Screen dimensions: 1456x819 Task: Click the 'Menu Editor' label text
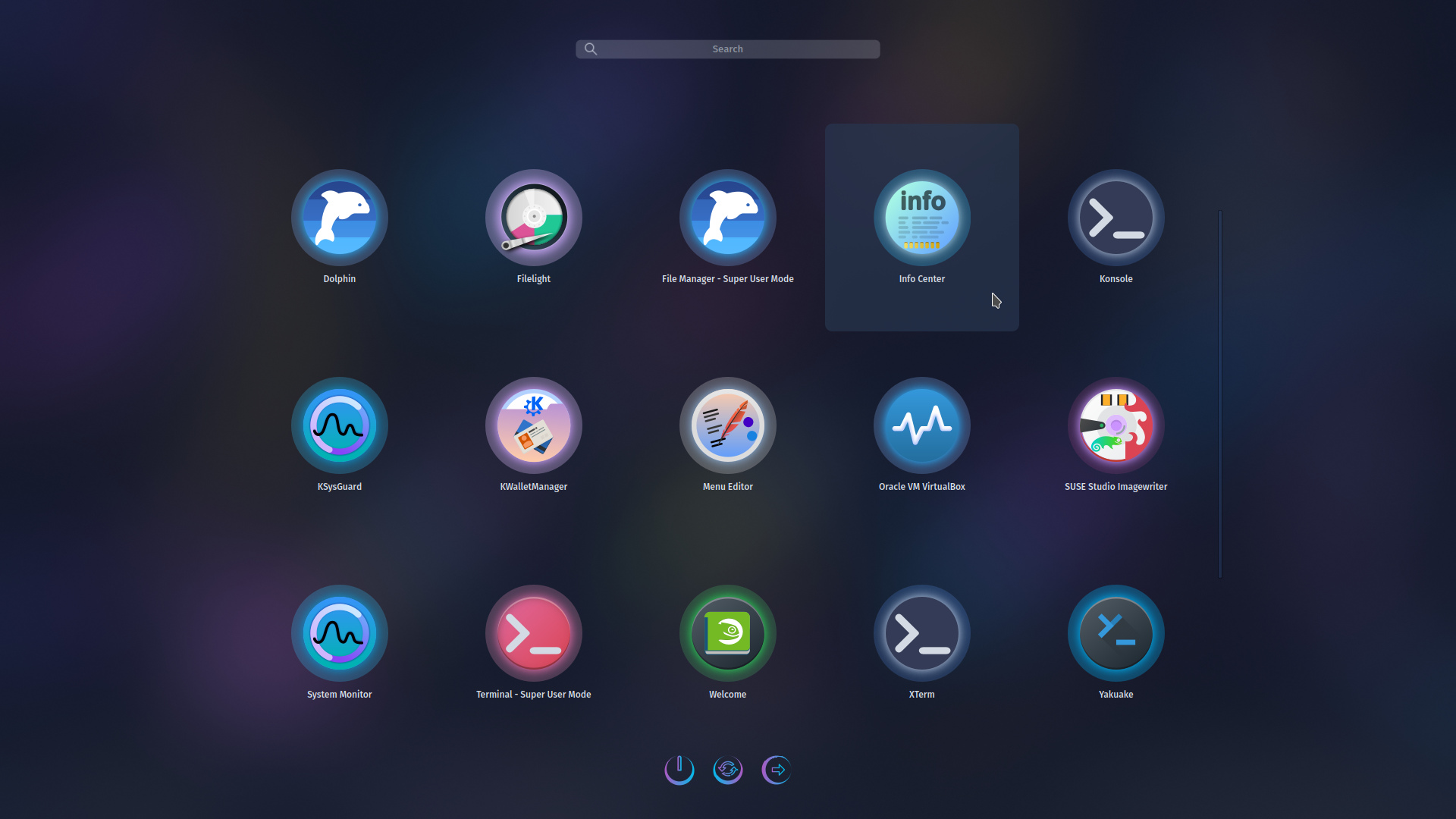[728, 487]
